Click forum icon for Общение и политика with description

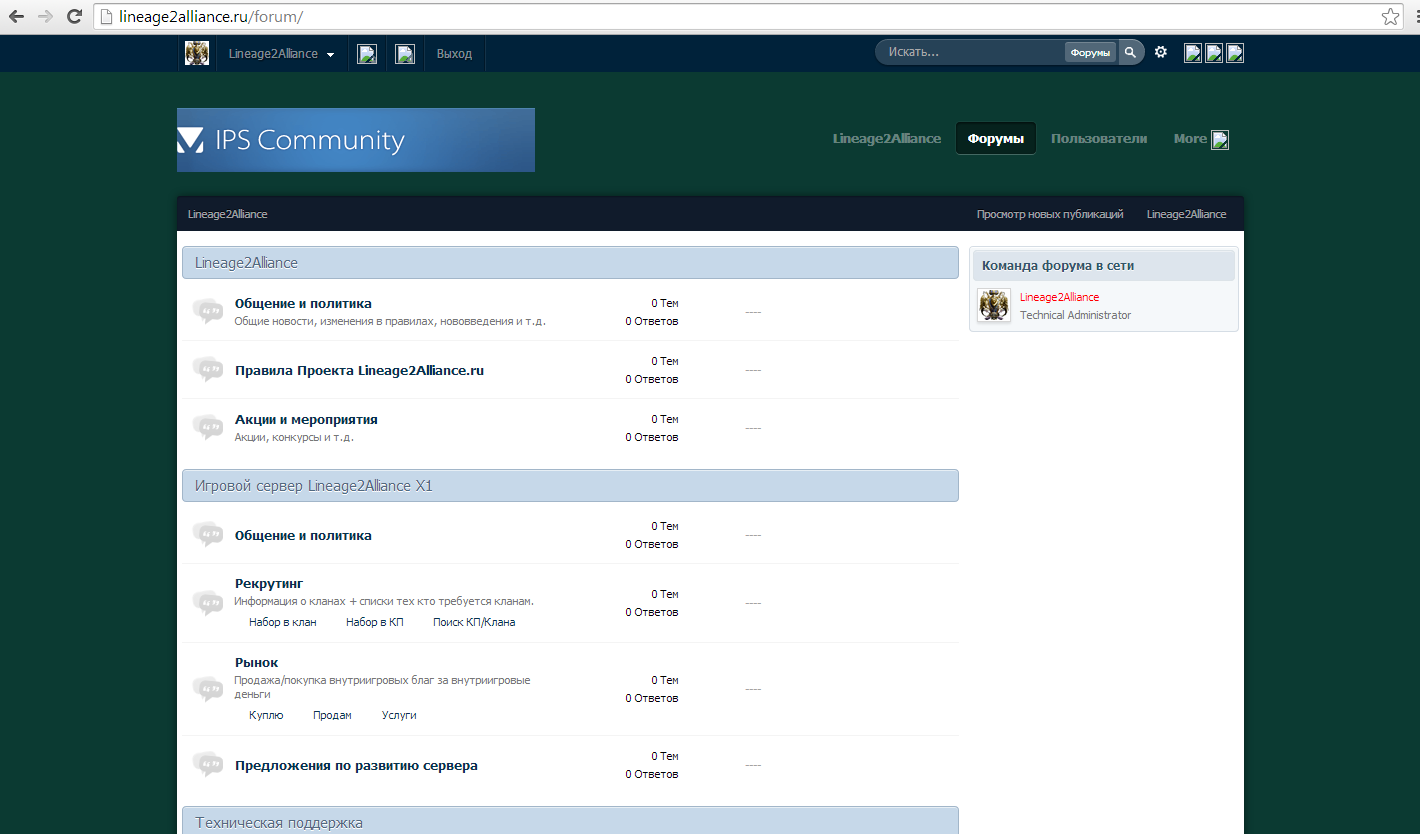pyautogui.click(x=208, y=312)
